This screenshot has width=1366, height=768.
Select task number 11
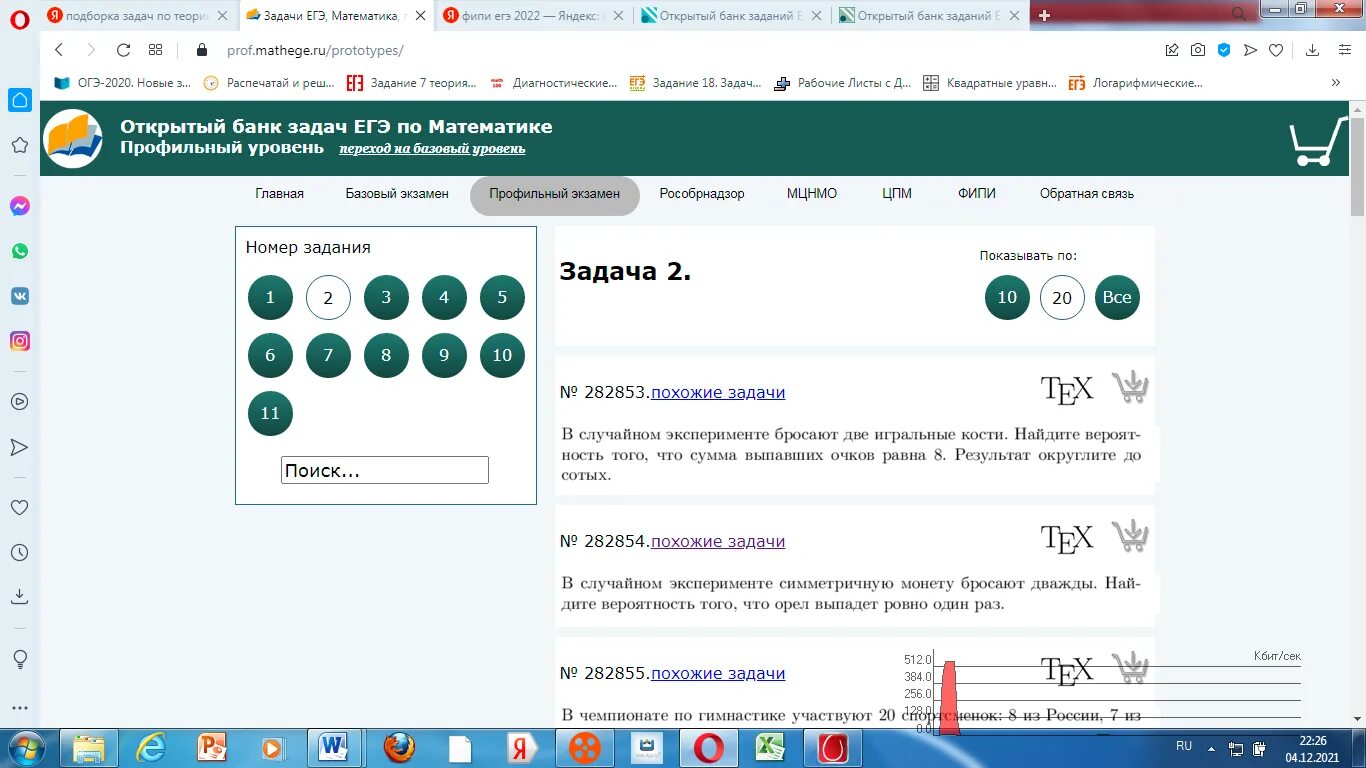(x=270, y=414)
